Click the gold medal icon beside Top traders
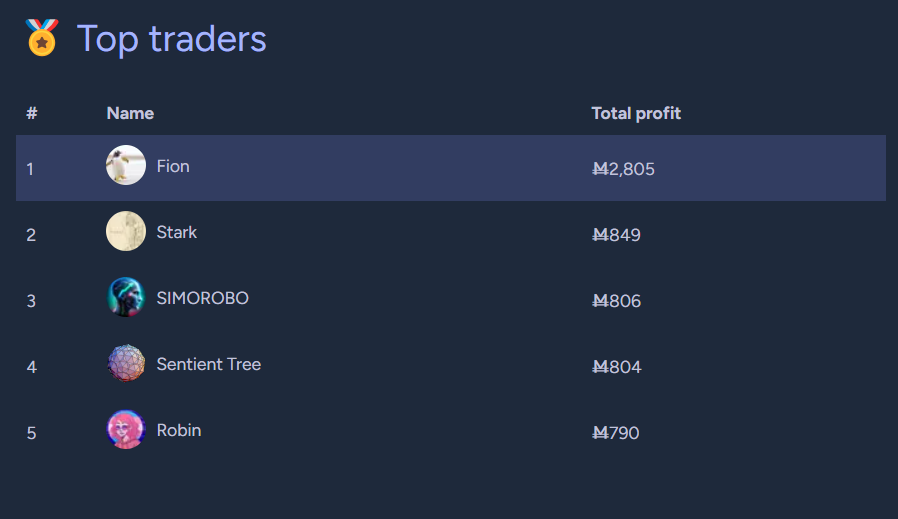The width and height of the screenshot is (898, 519). [42, 38]
